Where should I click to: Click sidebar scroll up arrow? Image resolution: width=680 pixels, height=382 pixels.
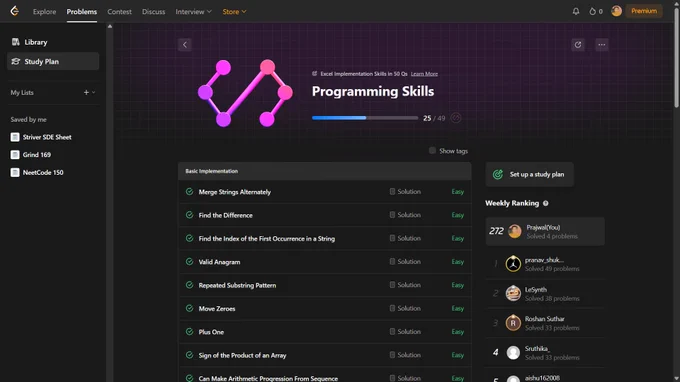[110, 26]
